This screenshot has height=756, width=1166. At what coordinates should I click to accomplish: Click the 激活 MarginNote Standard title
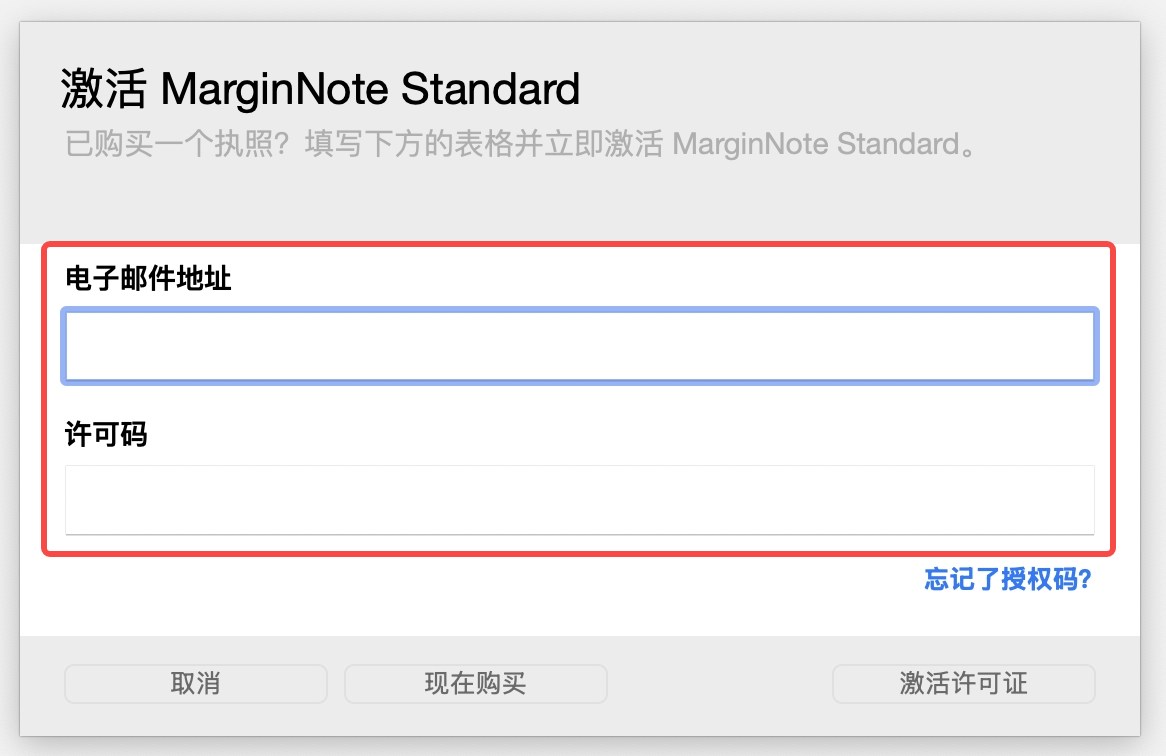coord(320,89)
